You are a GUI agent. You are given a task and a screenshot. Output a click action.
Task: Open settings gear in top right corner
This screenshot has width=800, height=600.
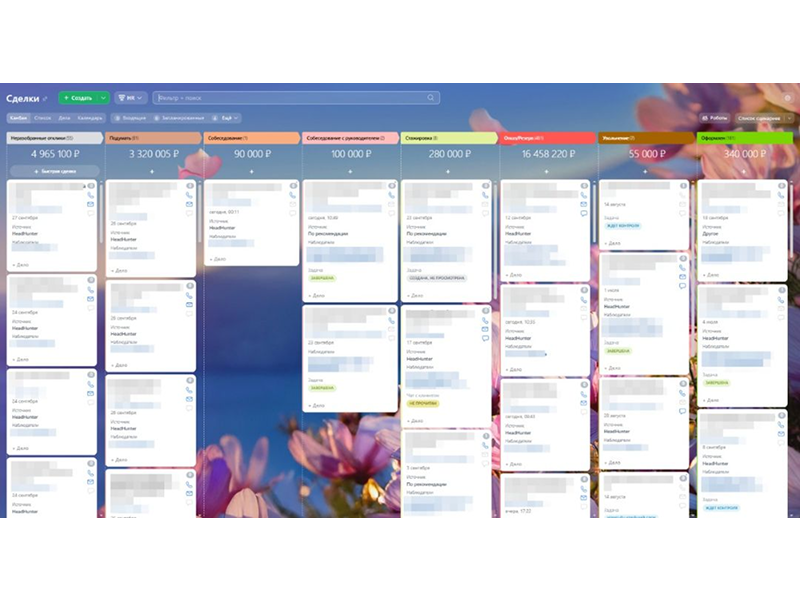787,98
